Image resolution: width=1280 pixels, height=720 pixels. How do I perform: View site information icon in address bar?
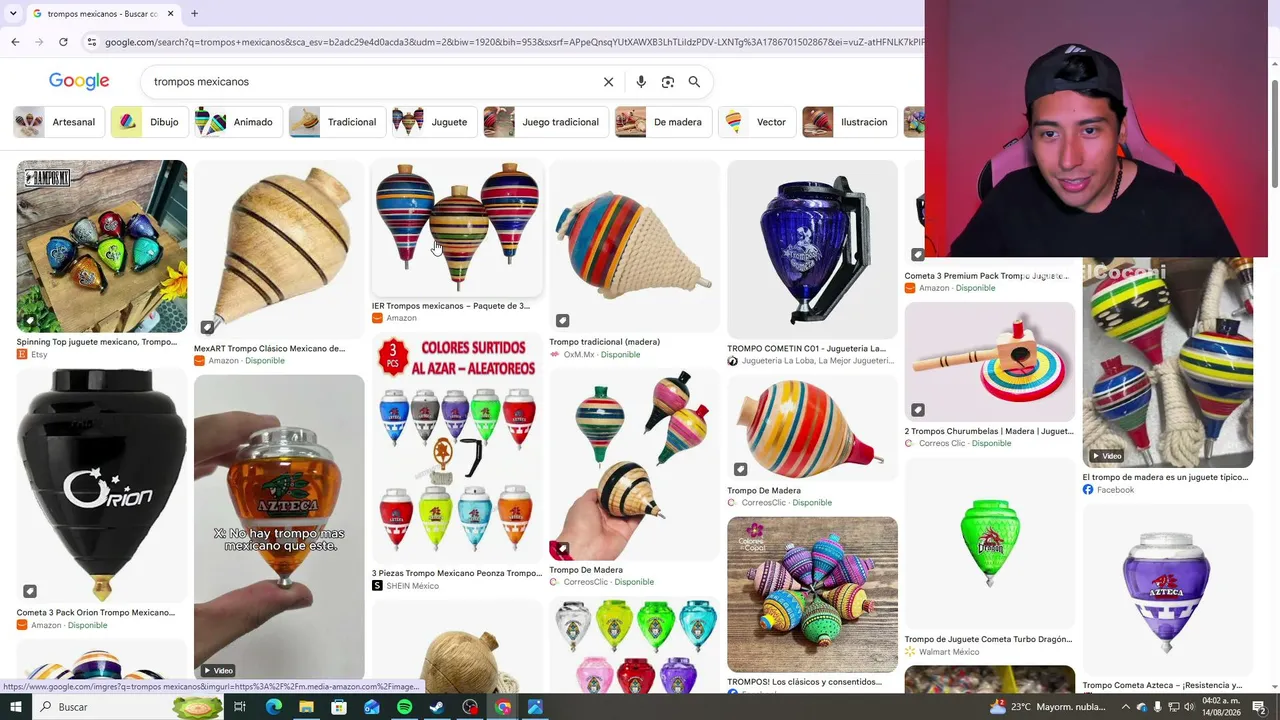coord(92,42)
